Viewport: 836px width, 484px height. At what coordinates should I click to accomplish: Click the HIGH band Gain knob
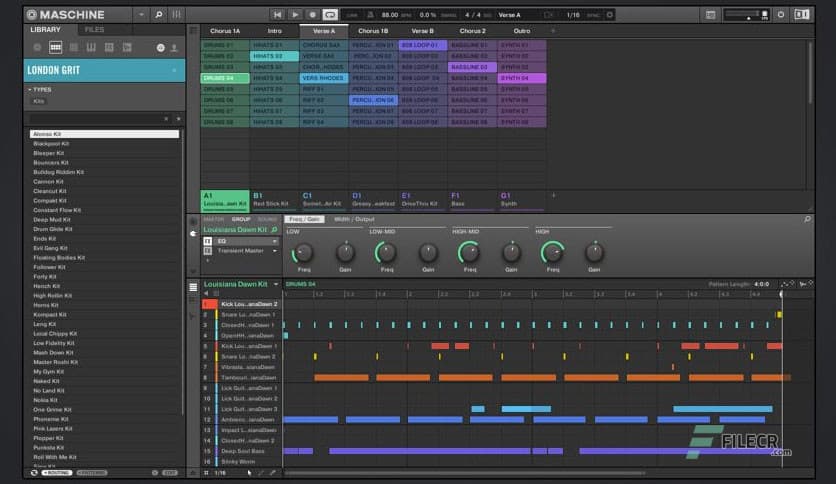[x=594, y=253]
